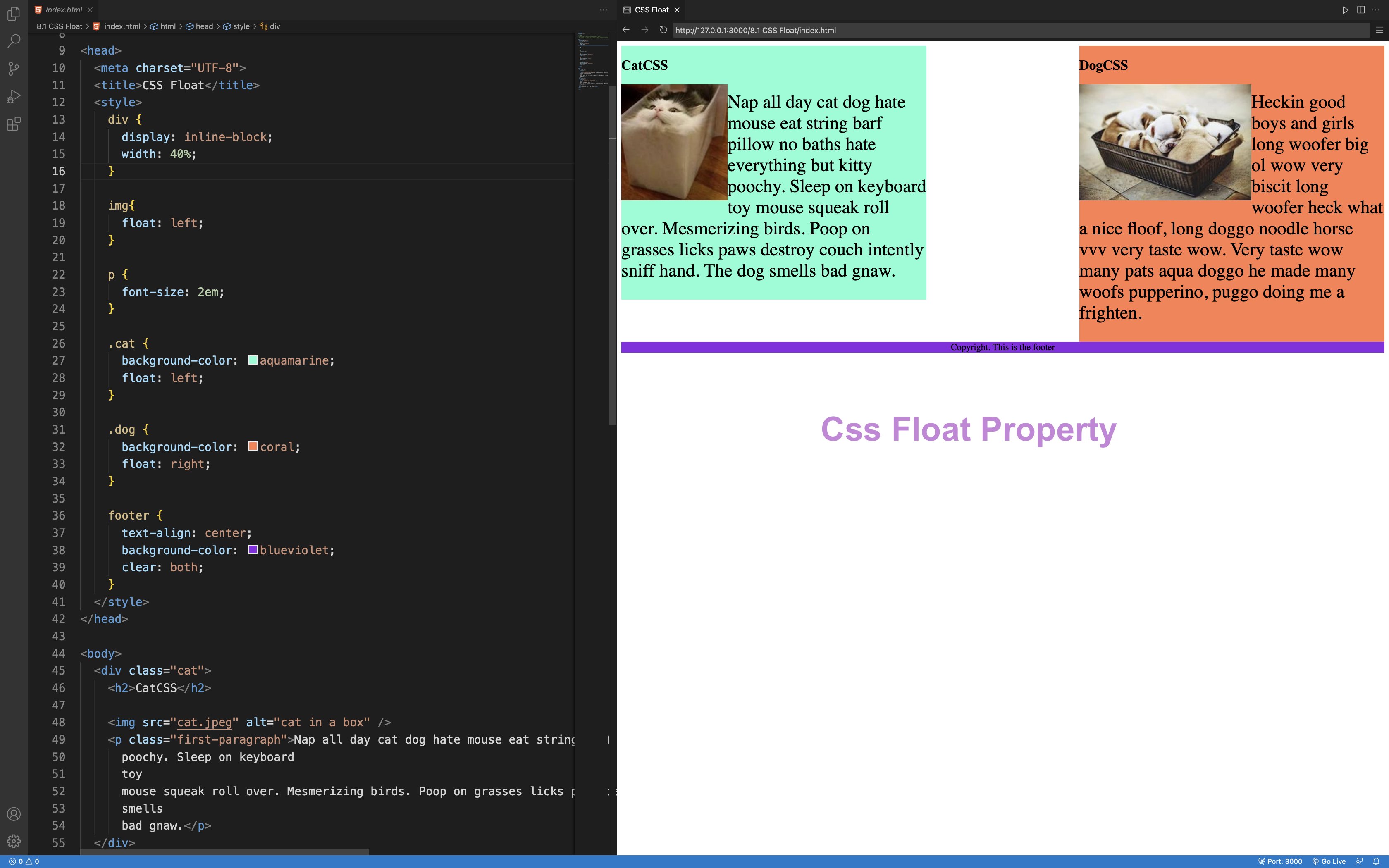Open the preview browser hamburger menu
1389x868 pixels.
[1379, 30]
